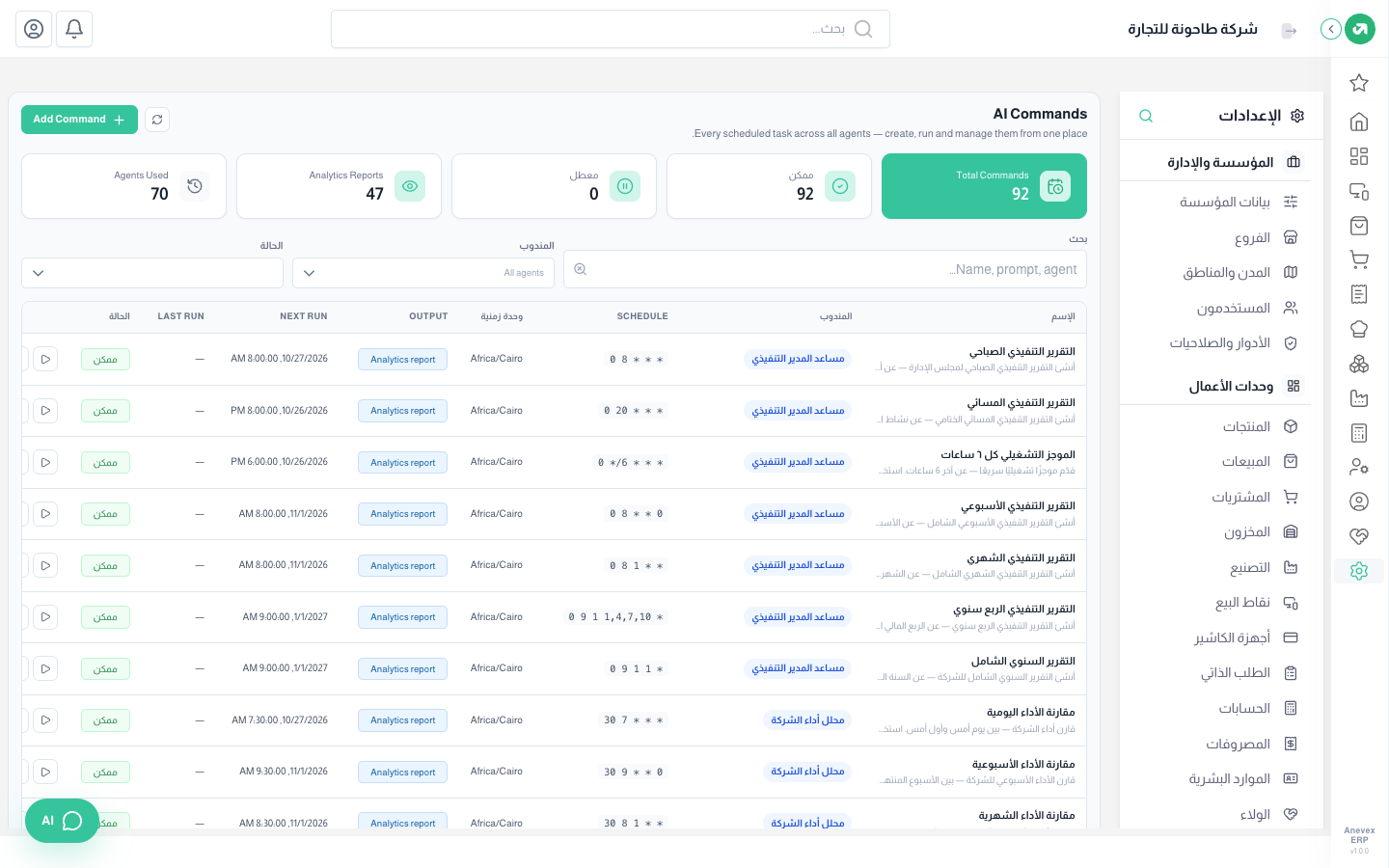
Task: Open the الحالة filter dropdown
Action: point(152,273)
